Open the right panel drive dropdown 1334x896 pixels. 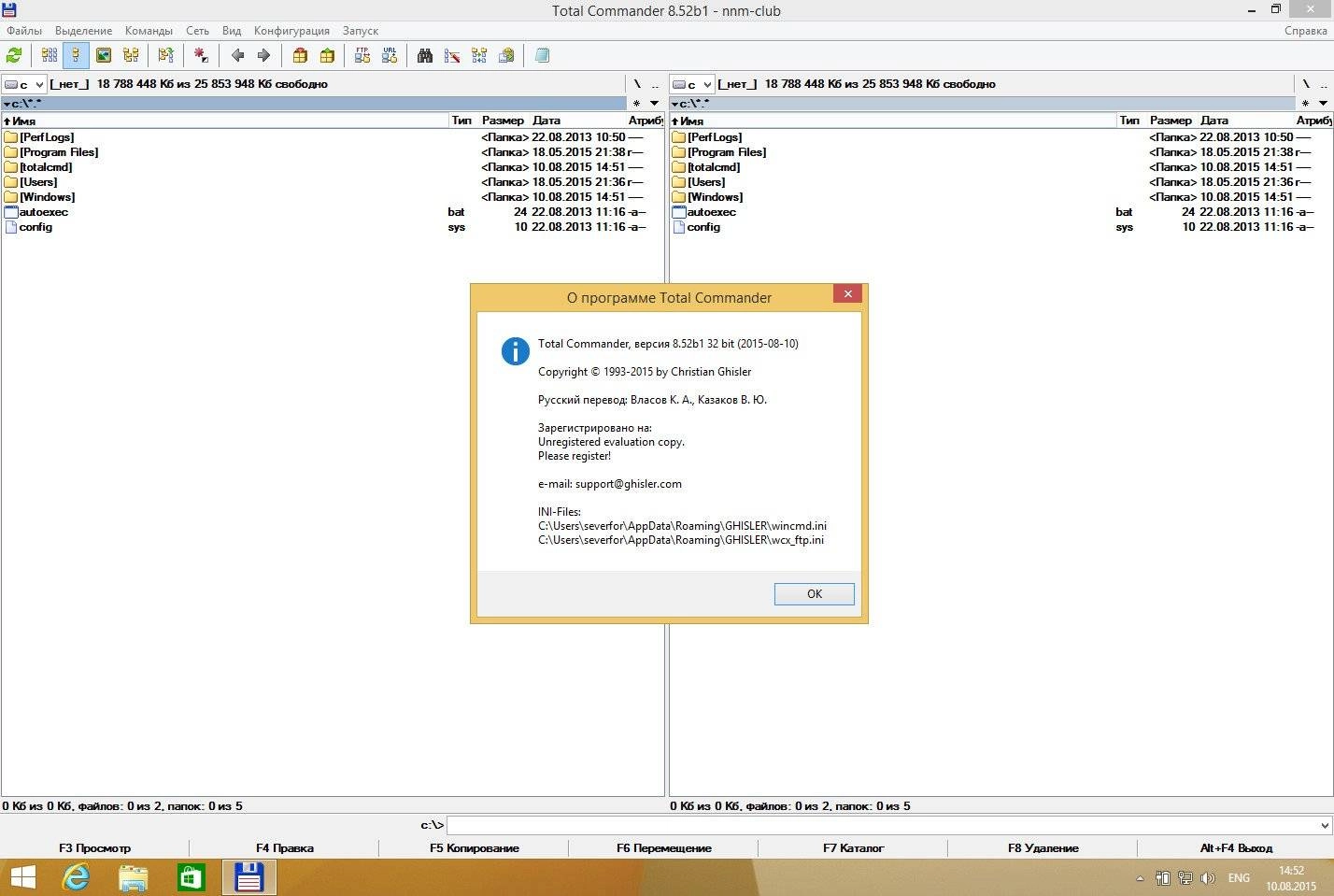(692, 84)
